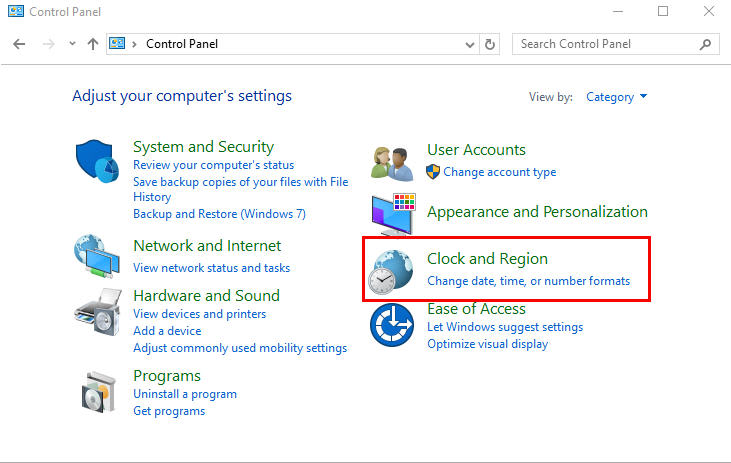
Task: Expand the address bar history dropdown
Action: (x=470, y=45)
